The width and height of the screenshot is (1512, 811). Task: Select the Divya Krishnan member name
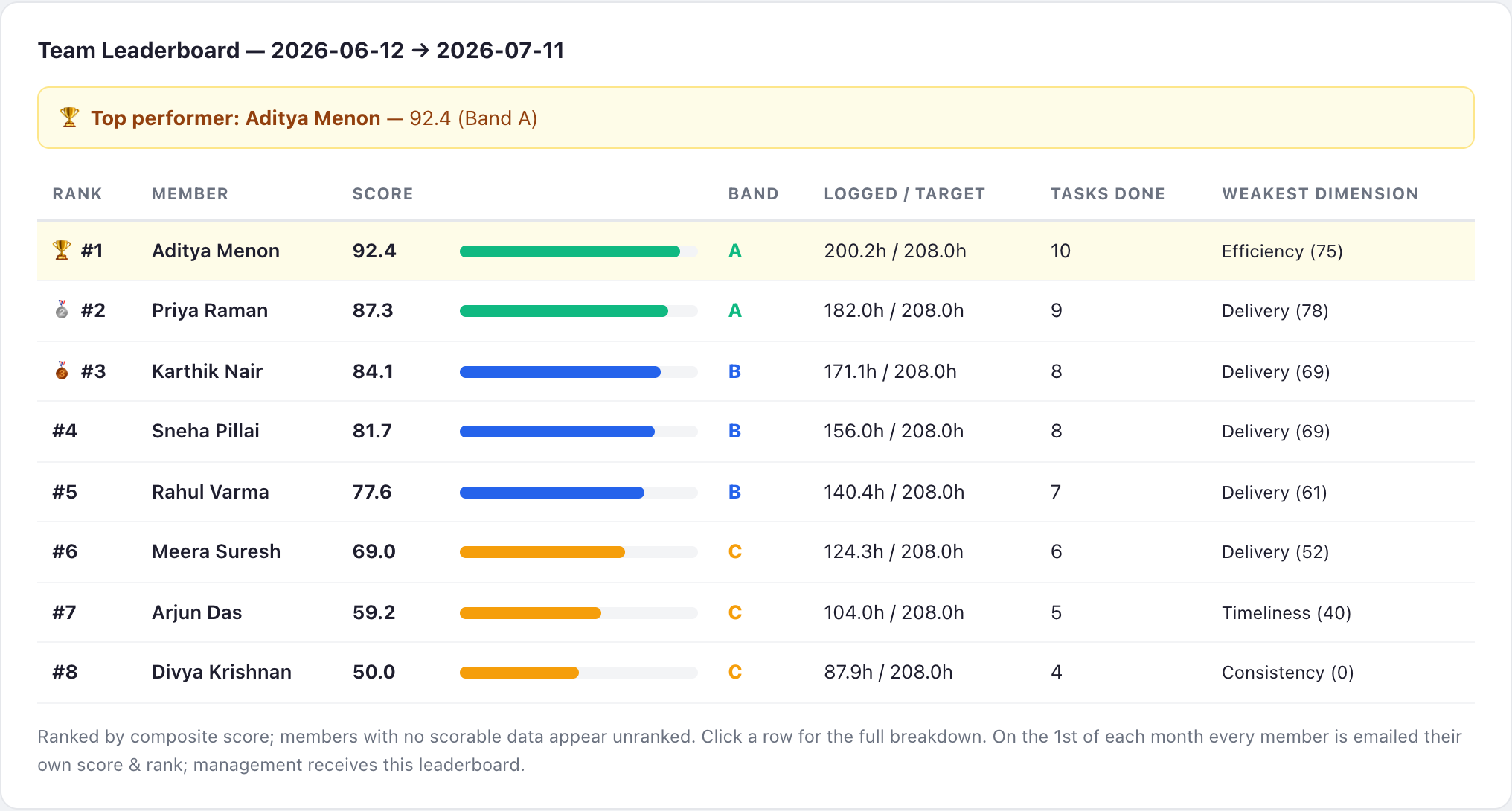222,672
